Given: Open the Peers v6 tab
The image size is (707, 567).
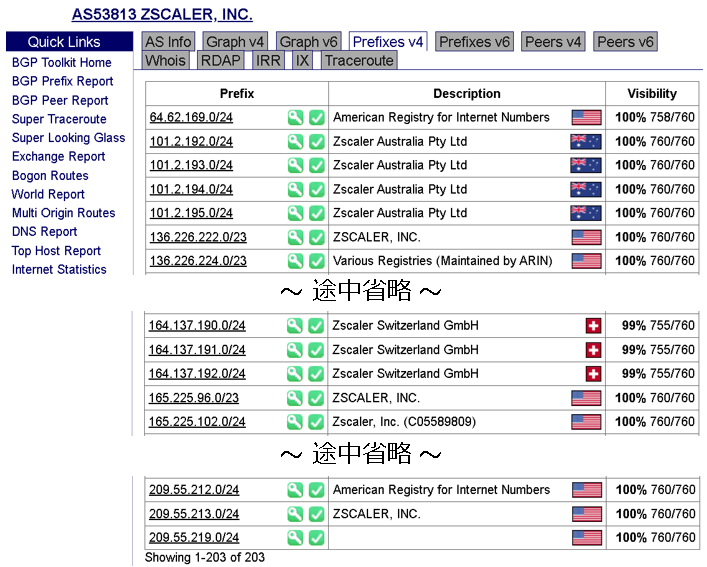Looking at the screenshot, I should 625,42.
